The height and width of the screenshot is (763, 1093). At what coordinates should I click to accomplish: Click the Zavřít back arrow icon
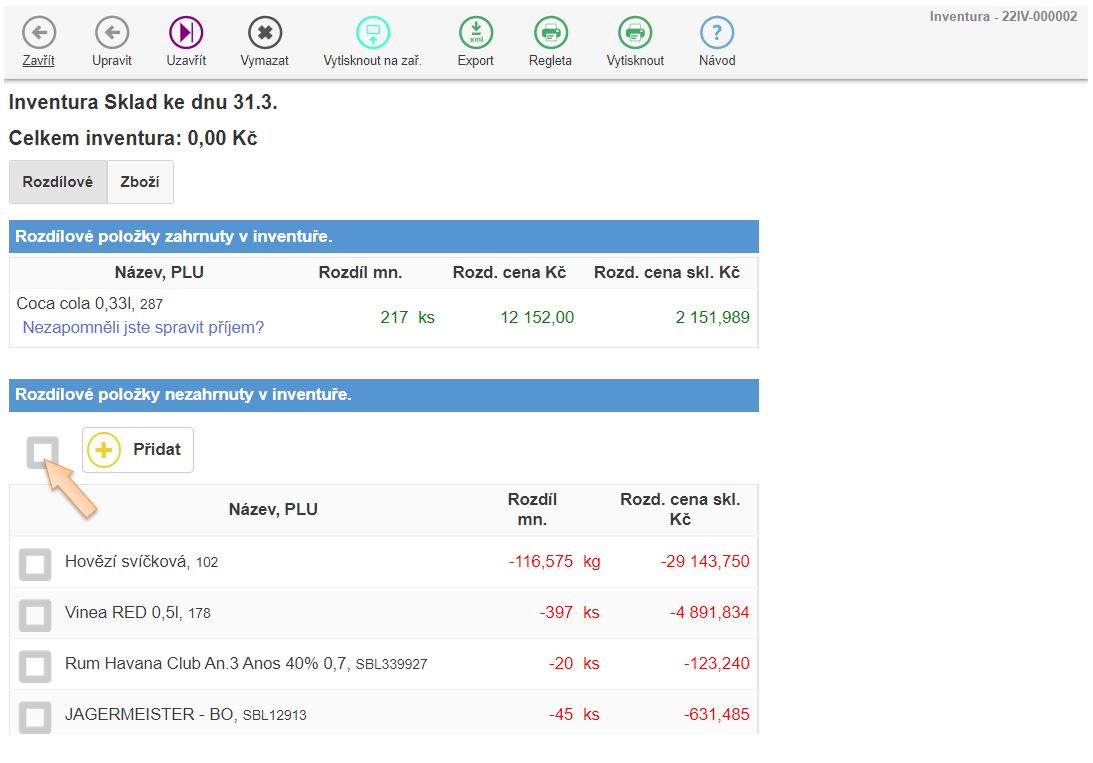pos(39,33)
